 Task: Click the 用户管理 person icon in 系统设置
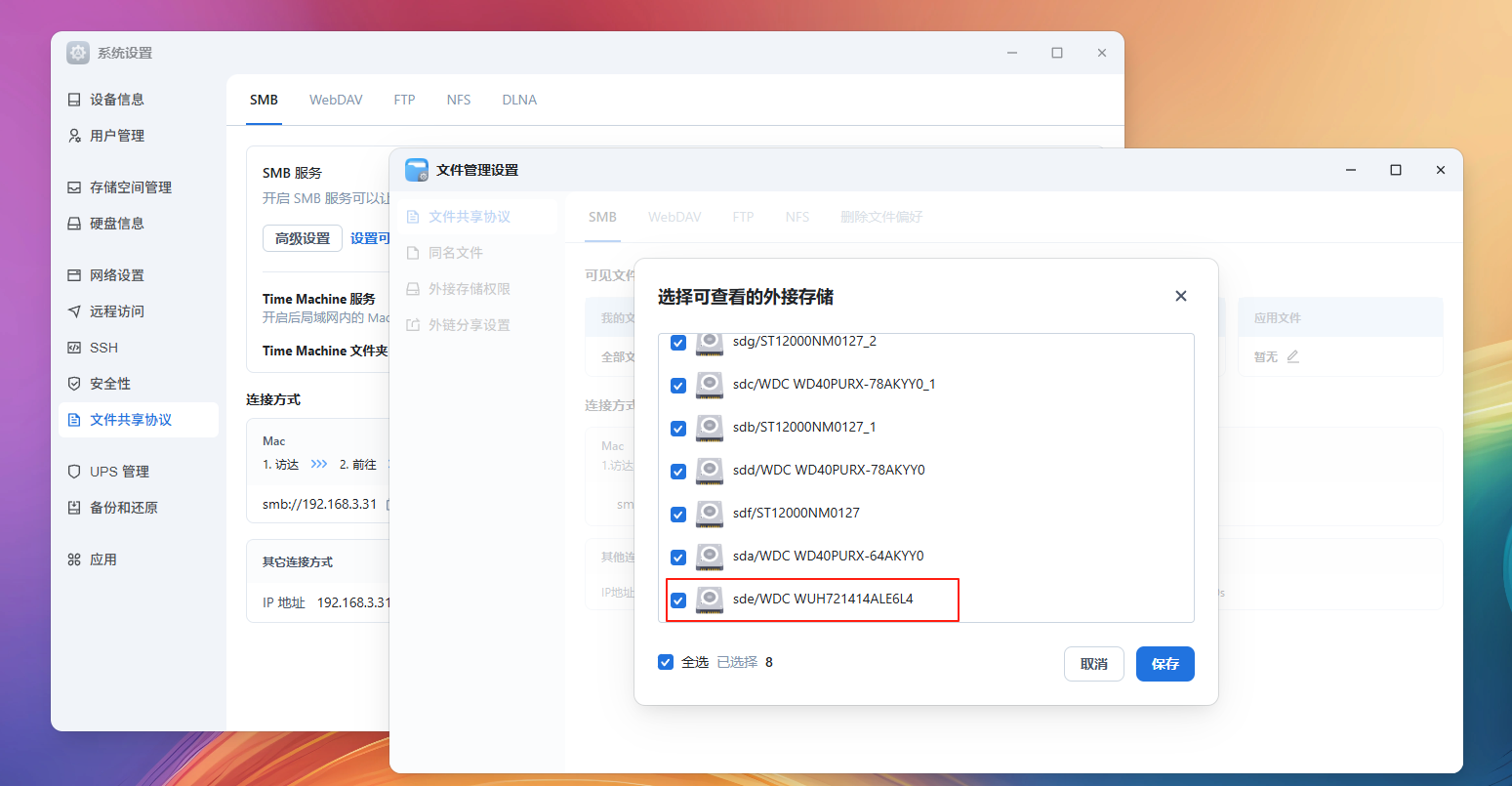click(x=74, y=136)
